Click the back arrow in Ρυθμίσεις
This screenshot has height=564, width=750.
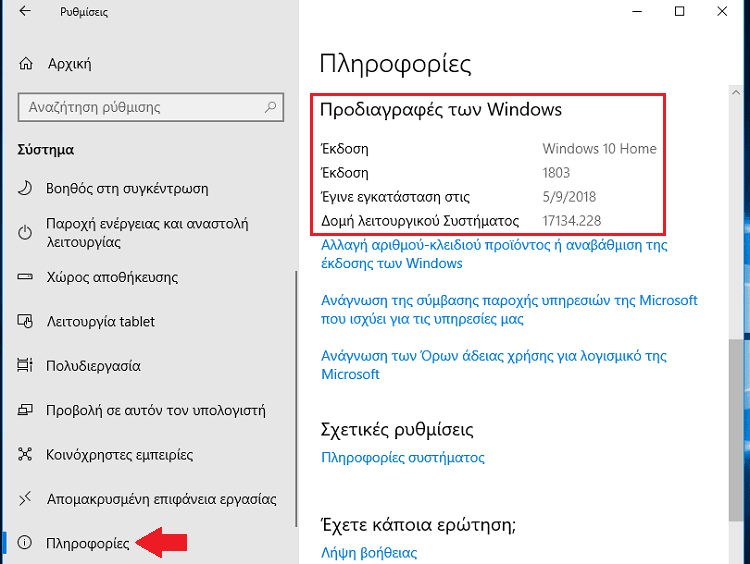pos(25,11)
